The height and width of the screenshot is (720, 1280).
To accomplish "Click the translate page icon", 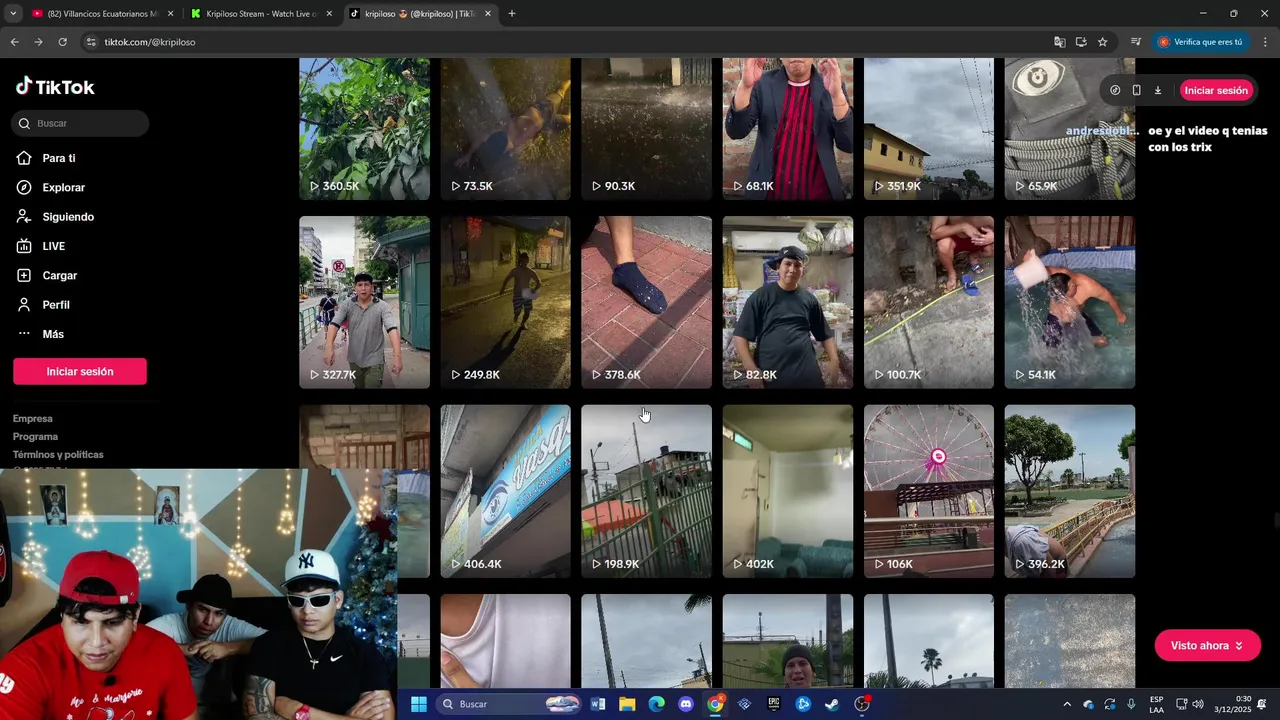I will 1059,42.
